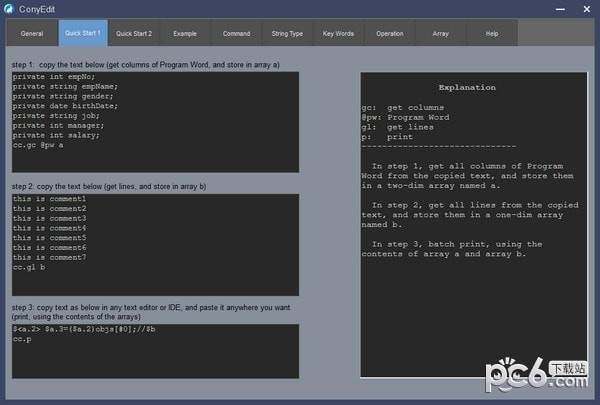View the Key Words tab
The image size is (600, 405).
pyautogui.click(x=338, y=33)
